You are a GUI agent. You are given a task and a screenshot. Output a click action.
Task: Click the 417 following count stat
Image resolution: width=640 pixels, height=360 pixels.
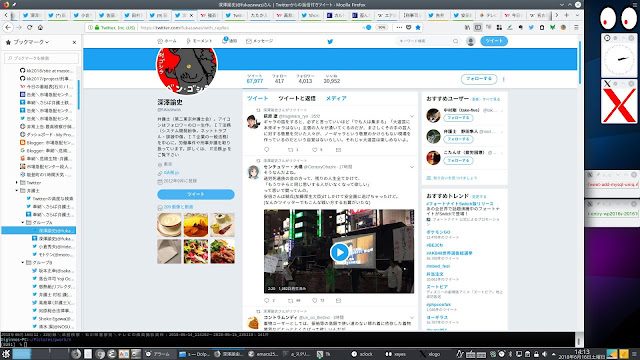(280, 79)
